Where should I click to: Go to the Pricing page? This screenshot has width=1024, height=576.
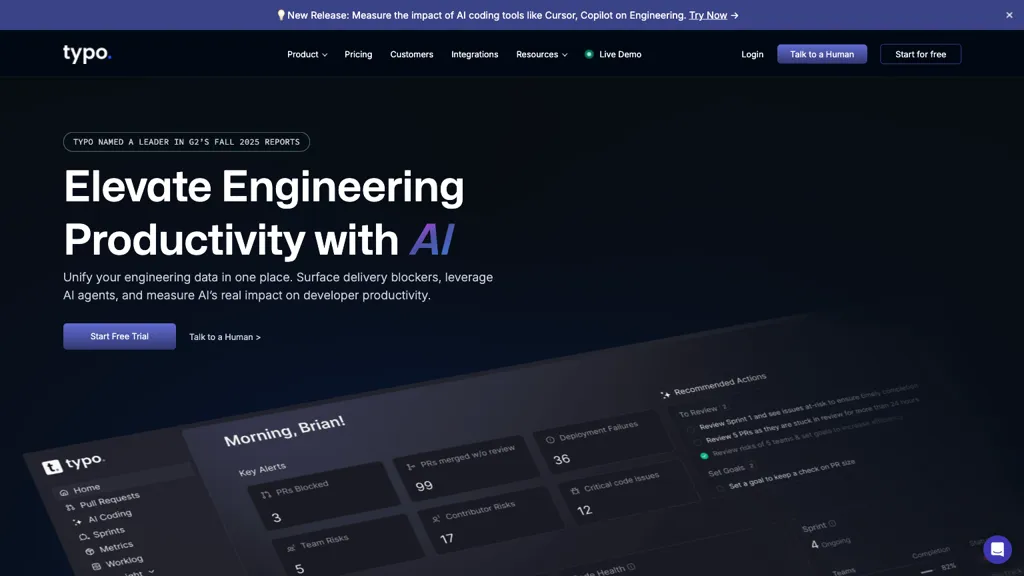(x=358, y=54)
